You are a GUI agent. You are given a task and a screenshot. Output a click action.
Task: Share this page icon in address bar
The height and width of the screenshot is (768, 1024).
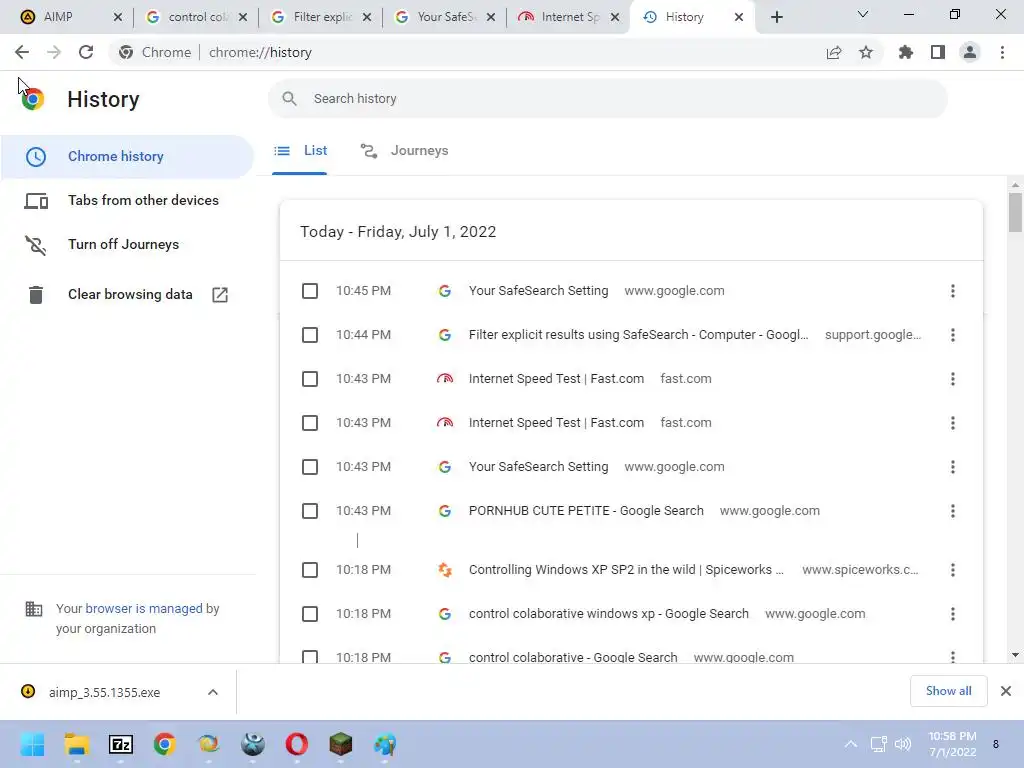click(834, 52)
